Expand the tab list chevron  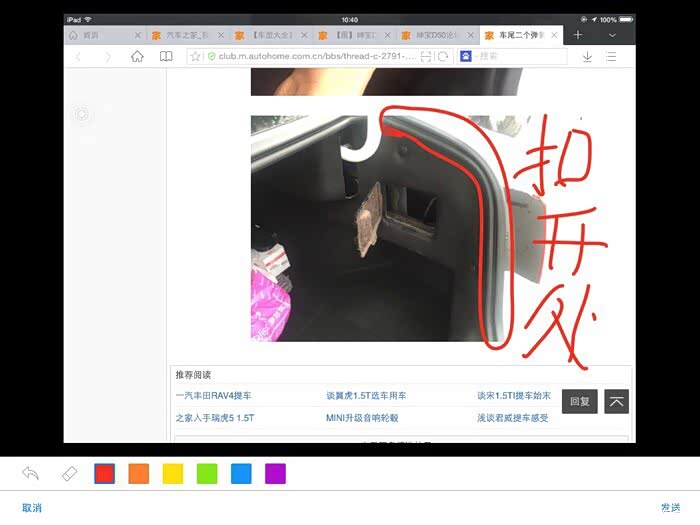612,35
